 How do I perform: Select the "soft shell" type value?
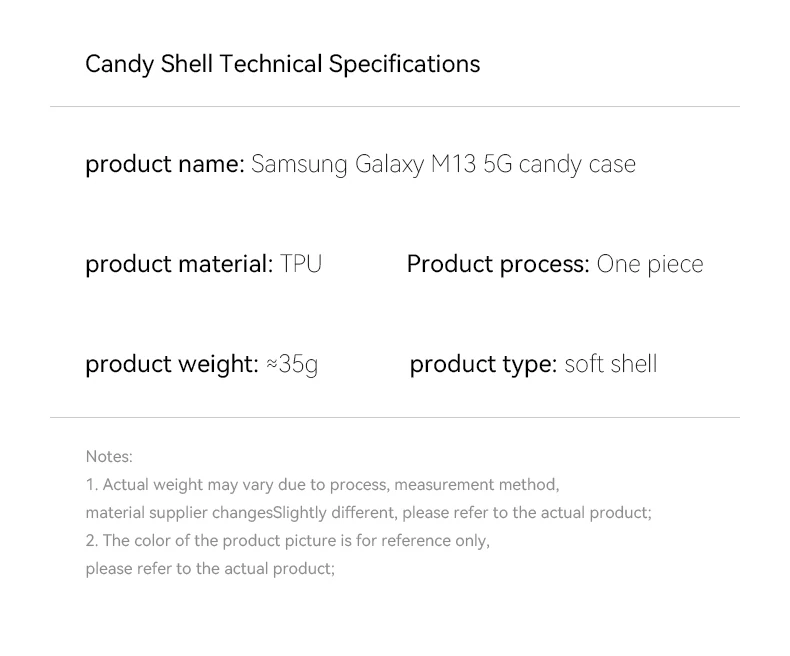coord(611,364)
